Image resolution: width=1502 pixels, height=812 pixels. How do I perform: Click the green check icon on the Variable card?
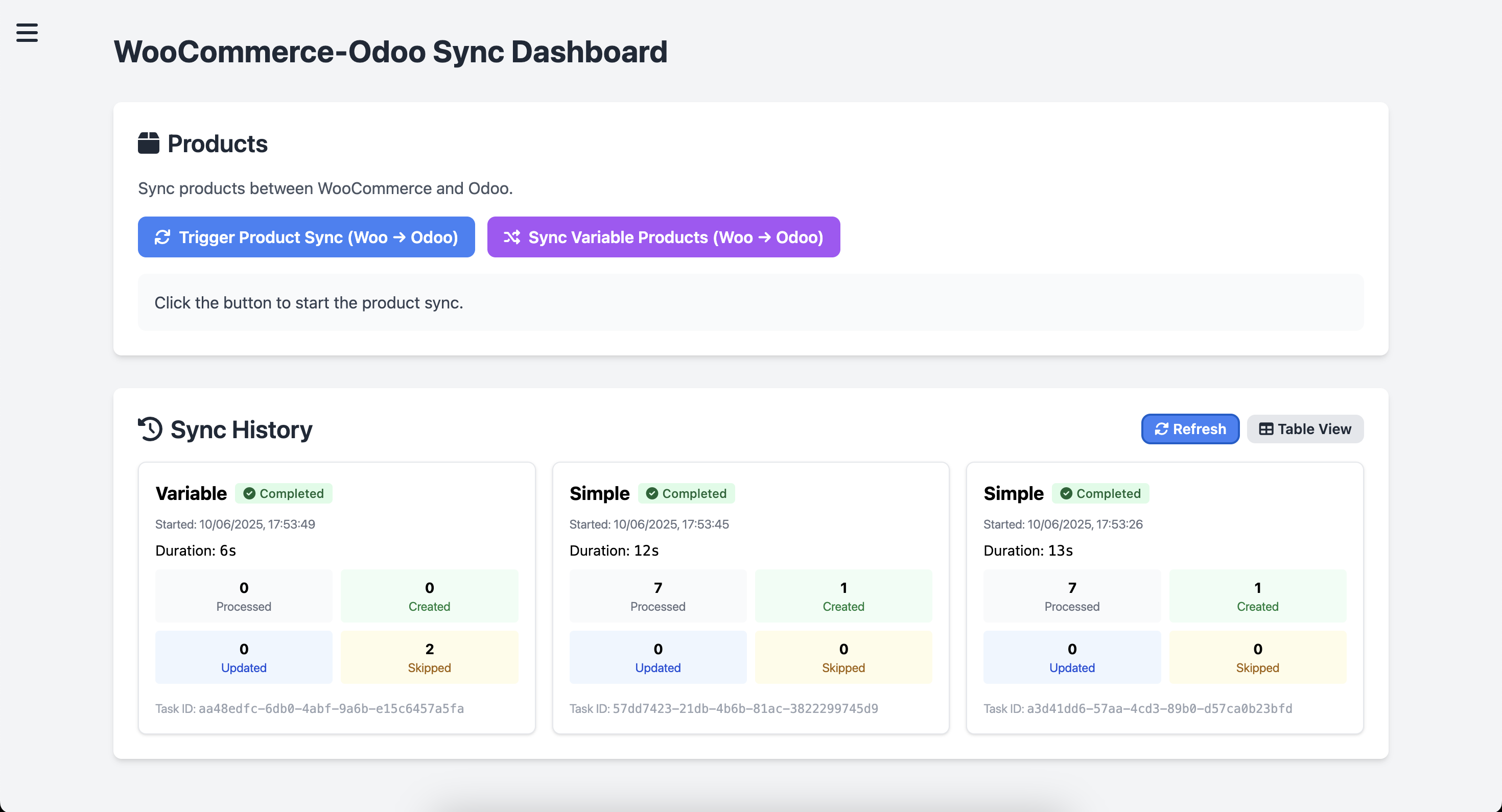pos(249,493)
